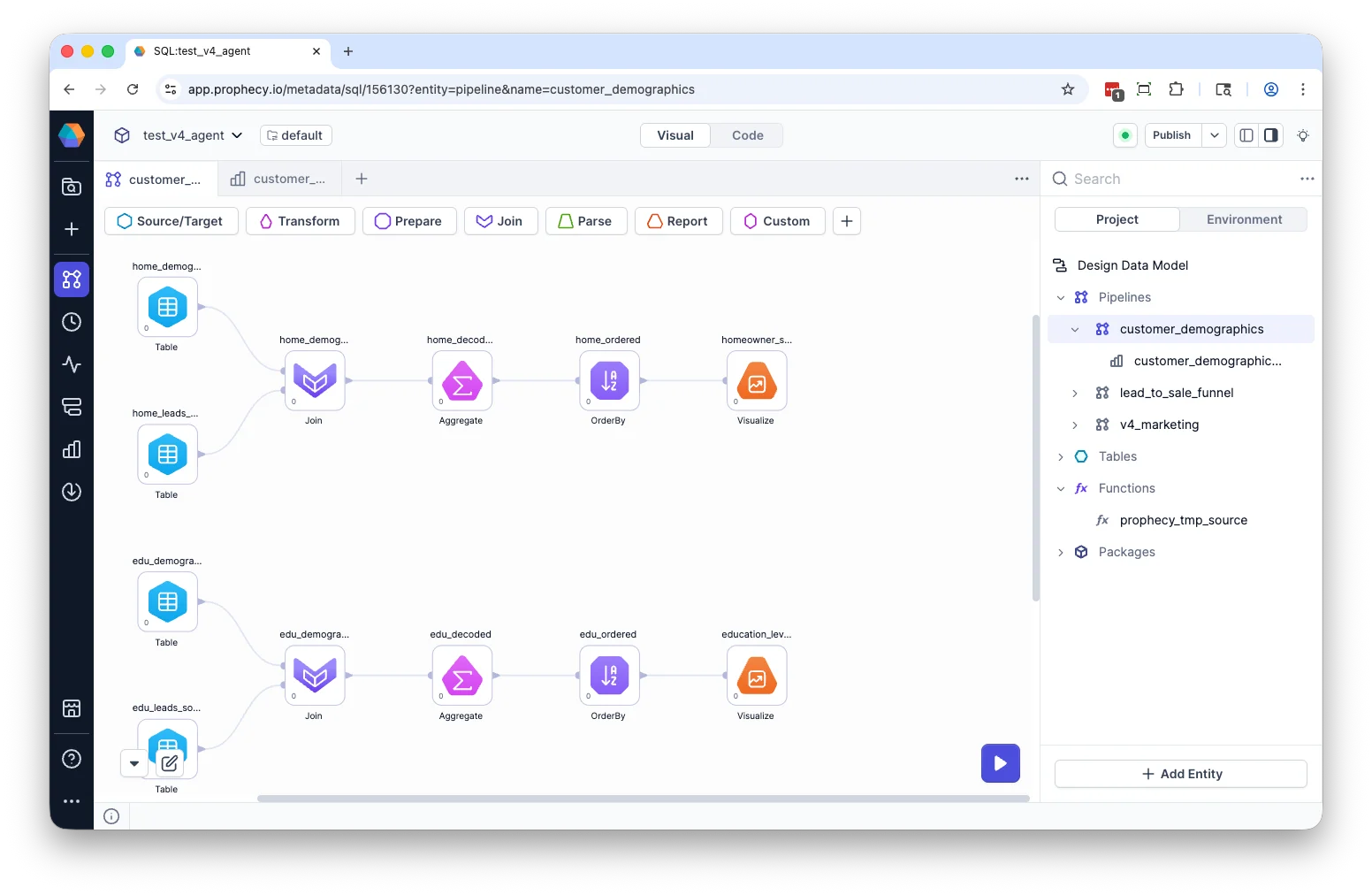Open the small caret dropdown on canvas
This screenshot has height=895, width=1372.
(134, 763)
